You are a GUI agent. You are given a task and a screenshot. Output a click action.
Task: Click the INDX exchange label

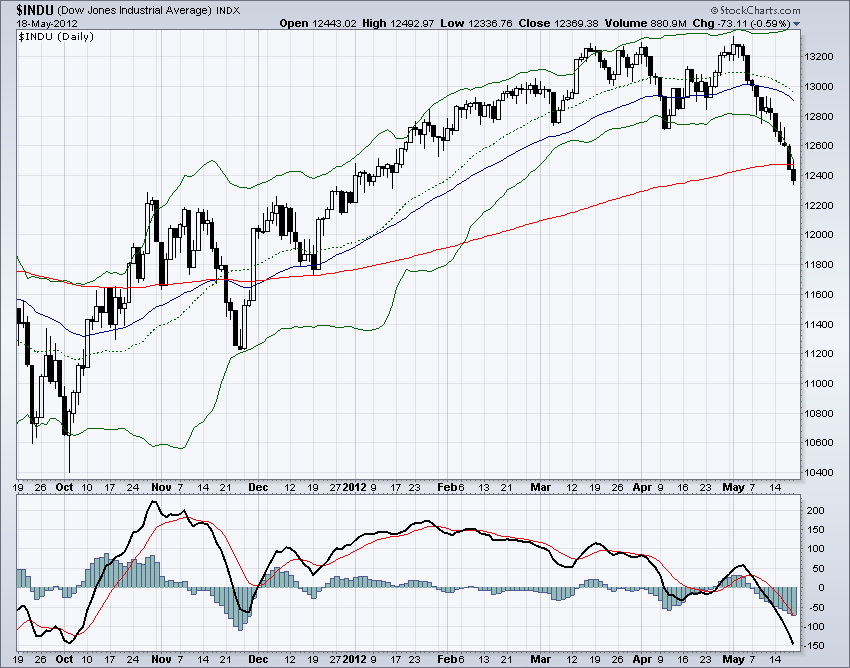(228, 10)
